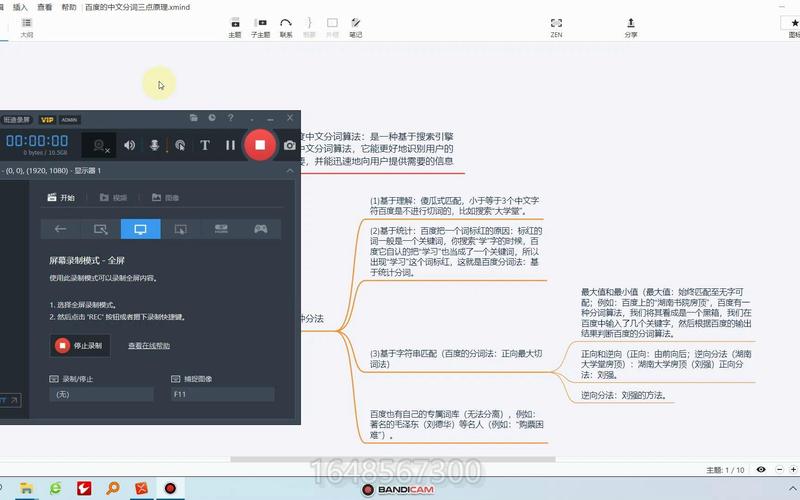Enter ZEN mode
800x500 pixels.
click(556, 28)
